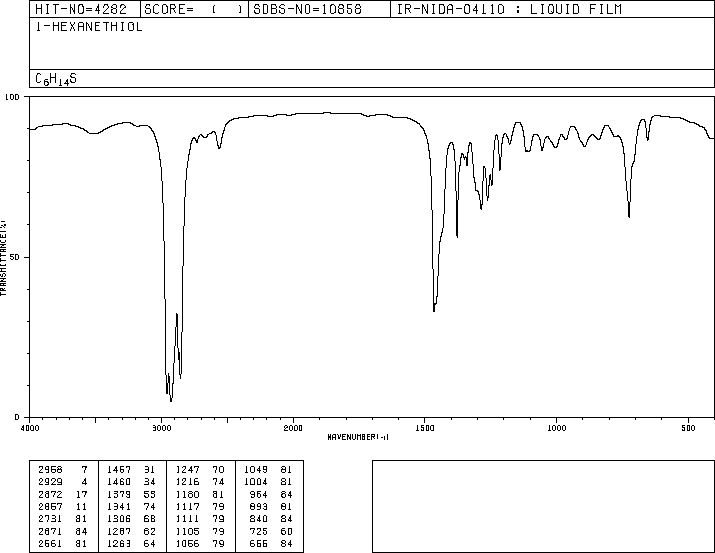This screenshot has height=553, width=715.
Task: Click the 100 tick label on the transmittance axis
Action: 12,97
